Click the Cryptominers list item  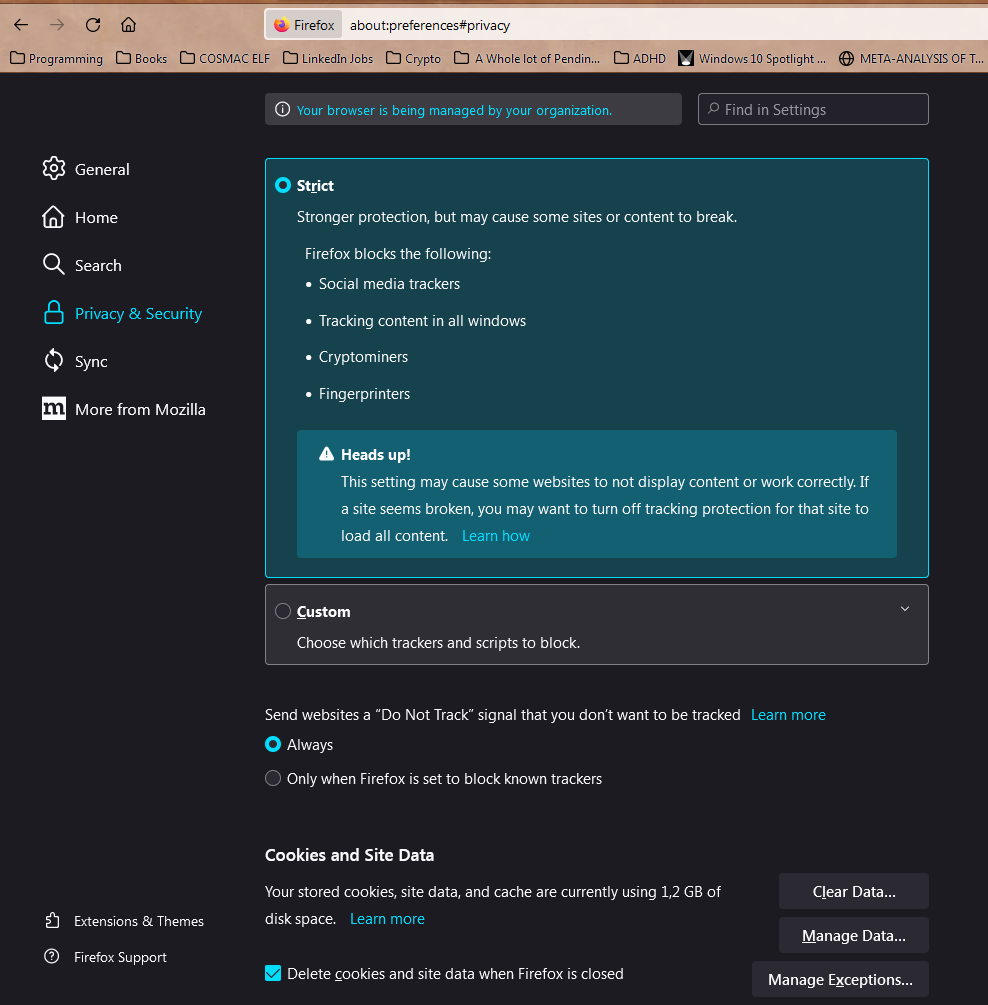[x=363, y=357]
